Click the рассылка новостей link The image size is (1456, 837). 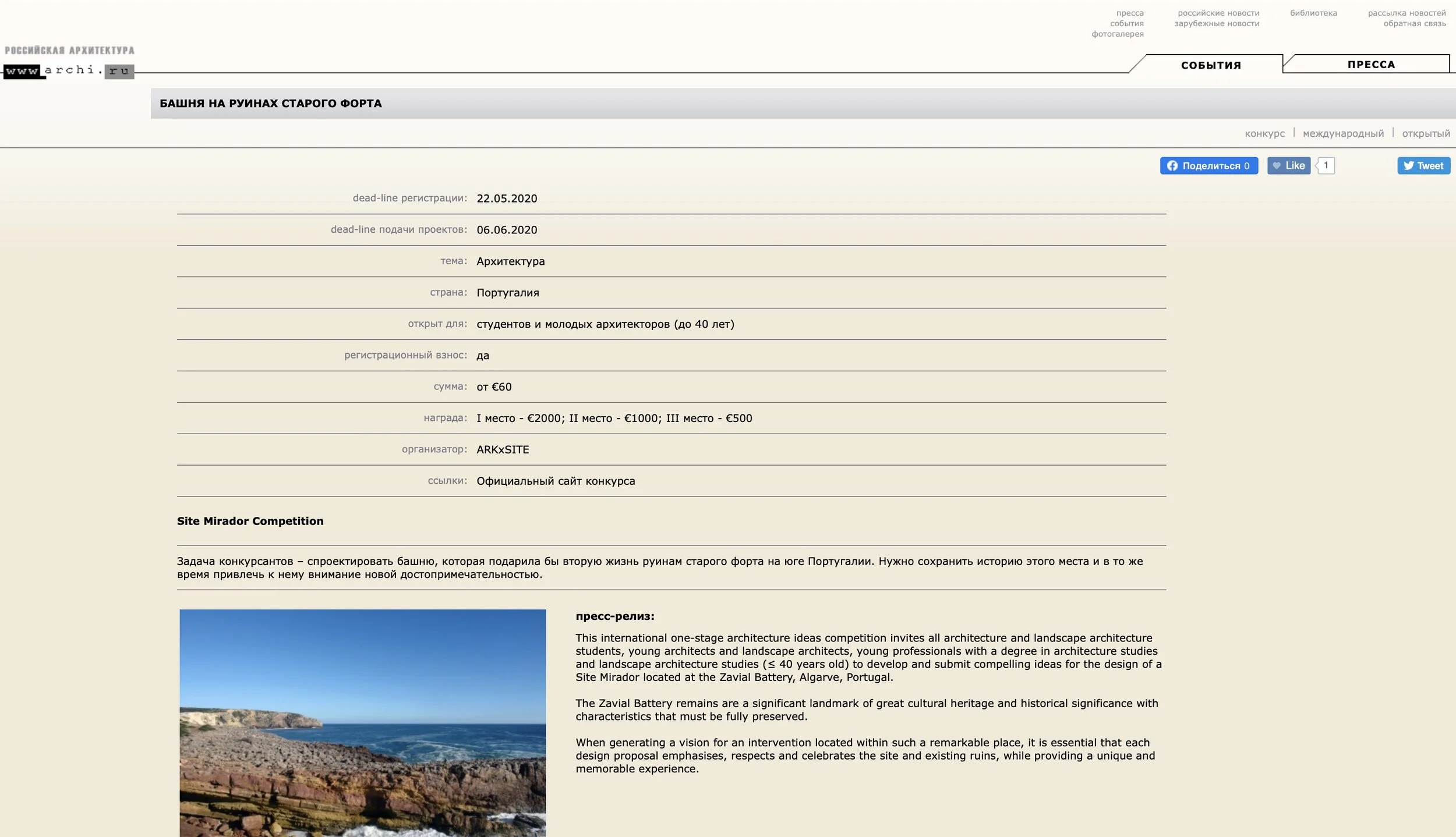(x=1406, y=13)
